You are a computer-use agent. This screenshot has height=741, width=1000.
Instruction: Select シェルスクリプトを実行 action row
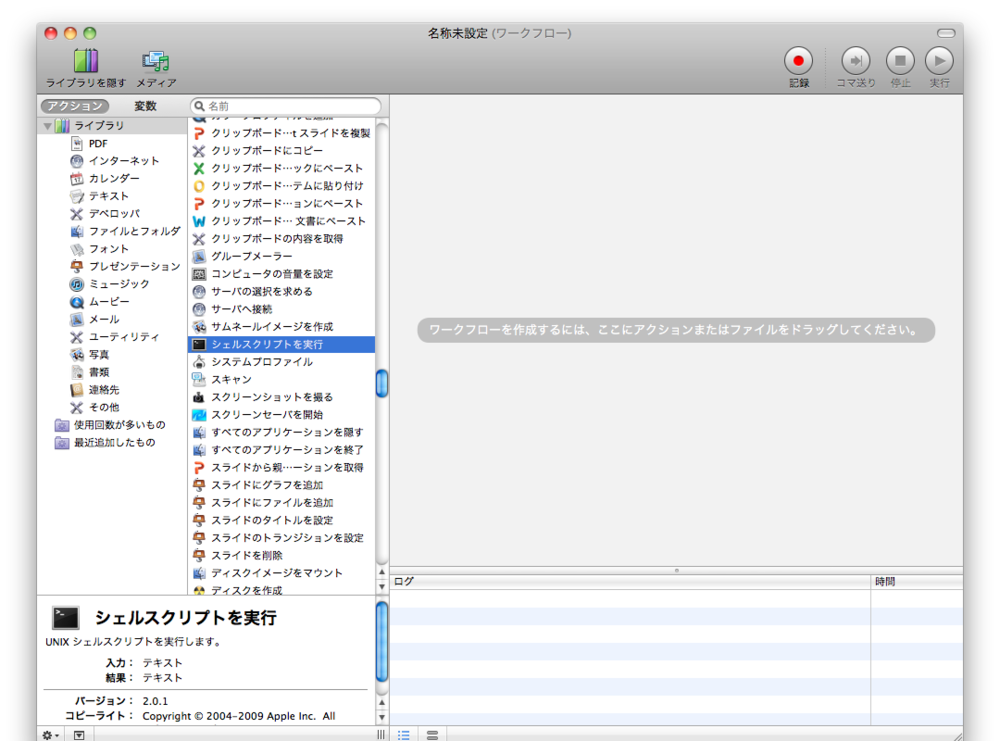point(281,344)
